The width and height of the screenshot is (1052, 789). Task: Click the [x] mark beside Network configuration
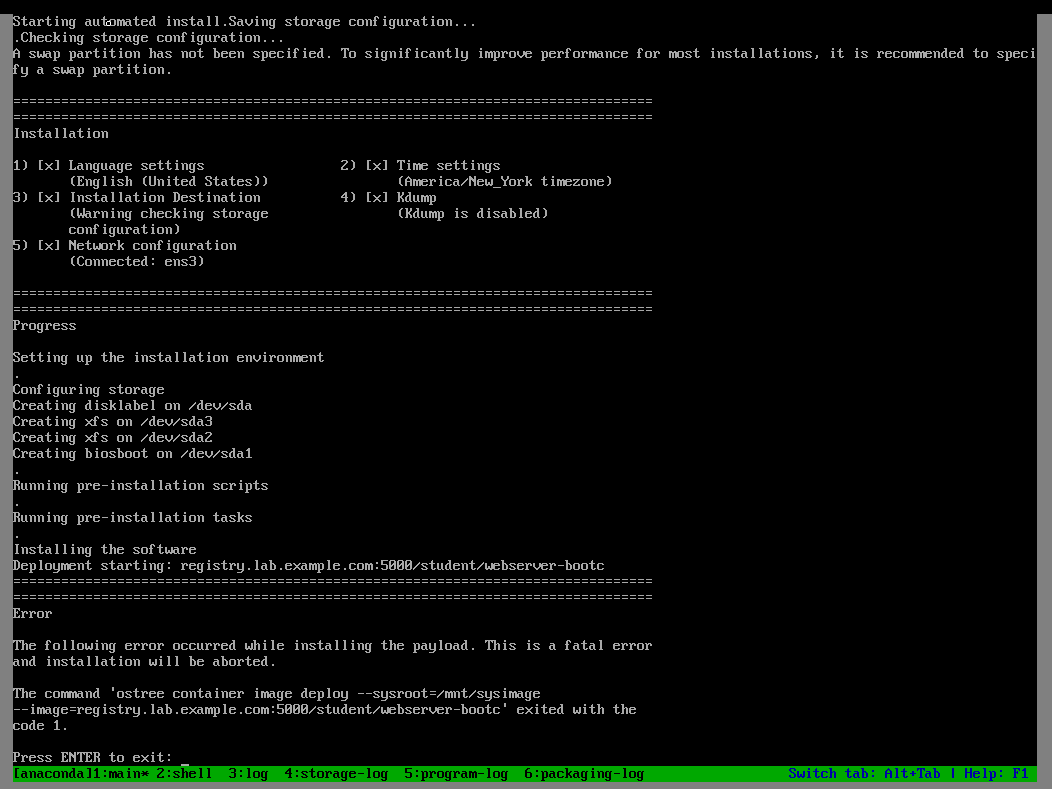click(x=48, y=246)
